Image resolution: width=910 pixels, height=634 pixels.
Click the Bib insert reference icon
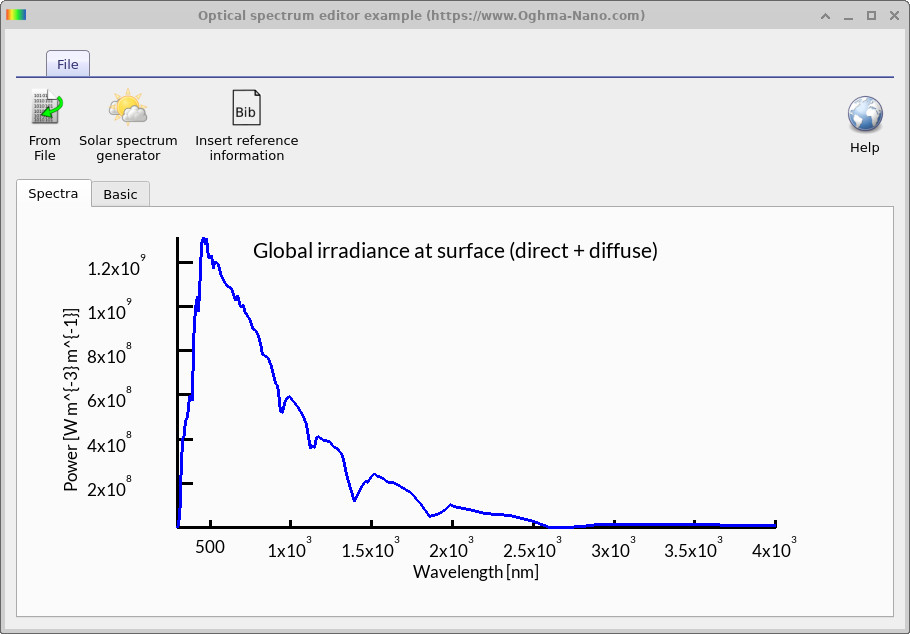click(x=246, y=107)
